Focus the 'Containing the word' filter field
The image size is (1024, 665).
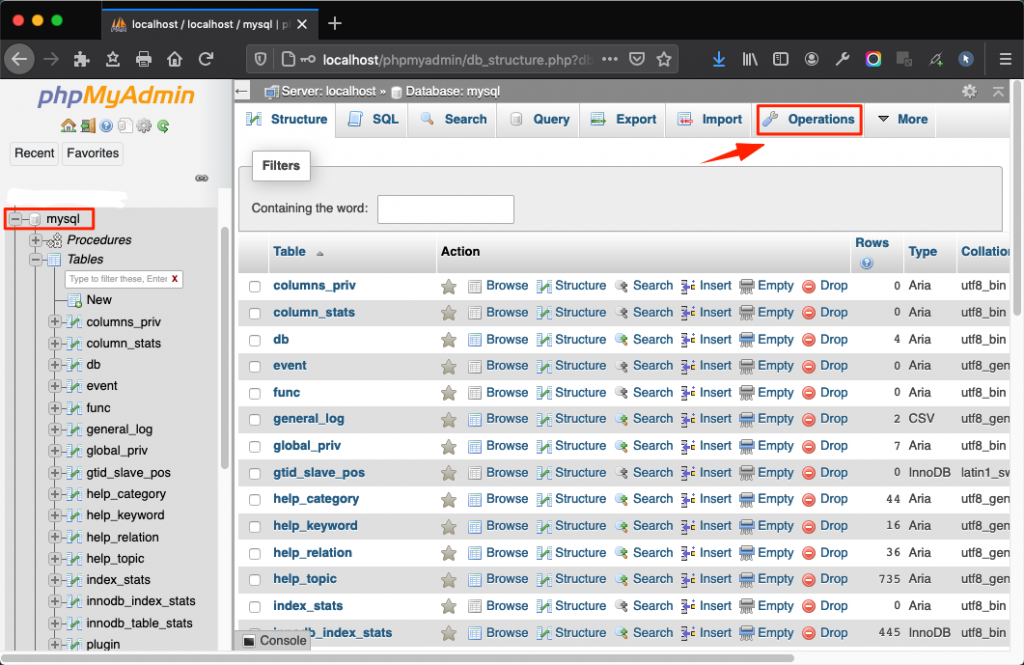click(445, 209)
